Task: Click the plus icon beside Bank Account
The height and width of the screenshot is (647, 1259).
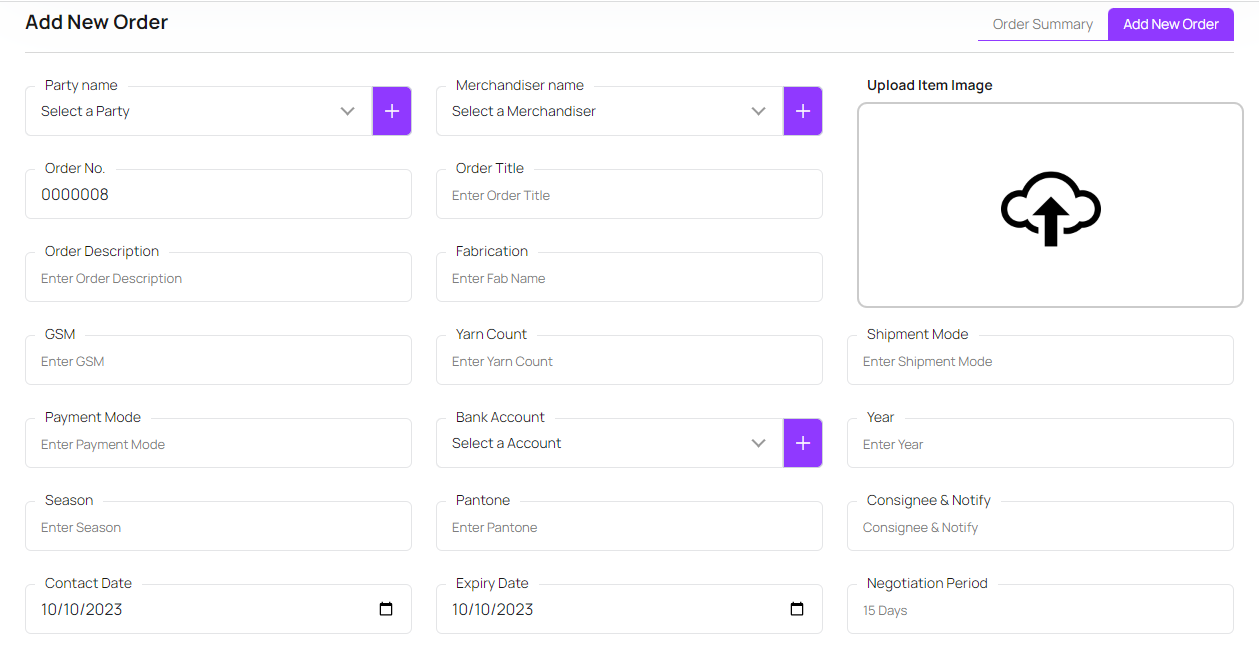Action: [803, 443]
